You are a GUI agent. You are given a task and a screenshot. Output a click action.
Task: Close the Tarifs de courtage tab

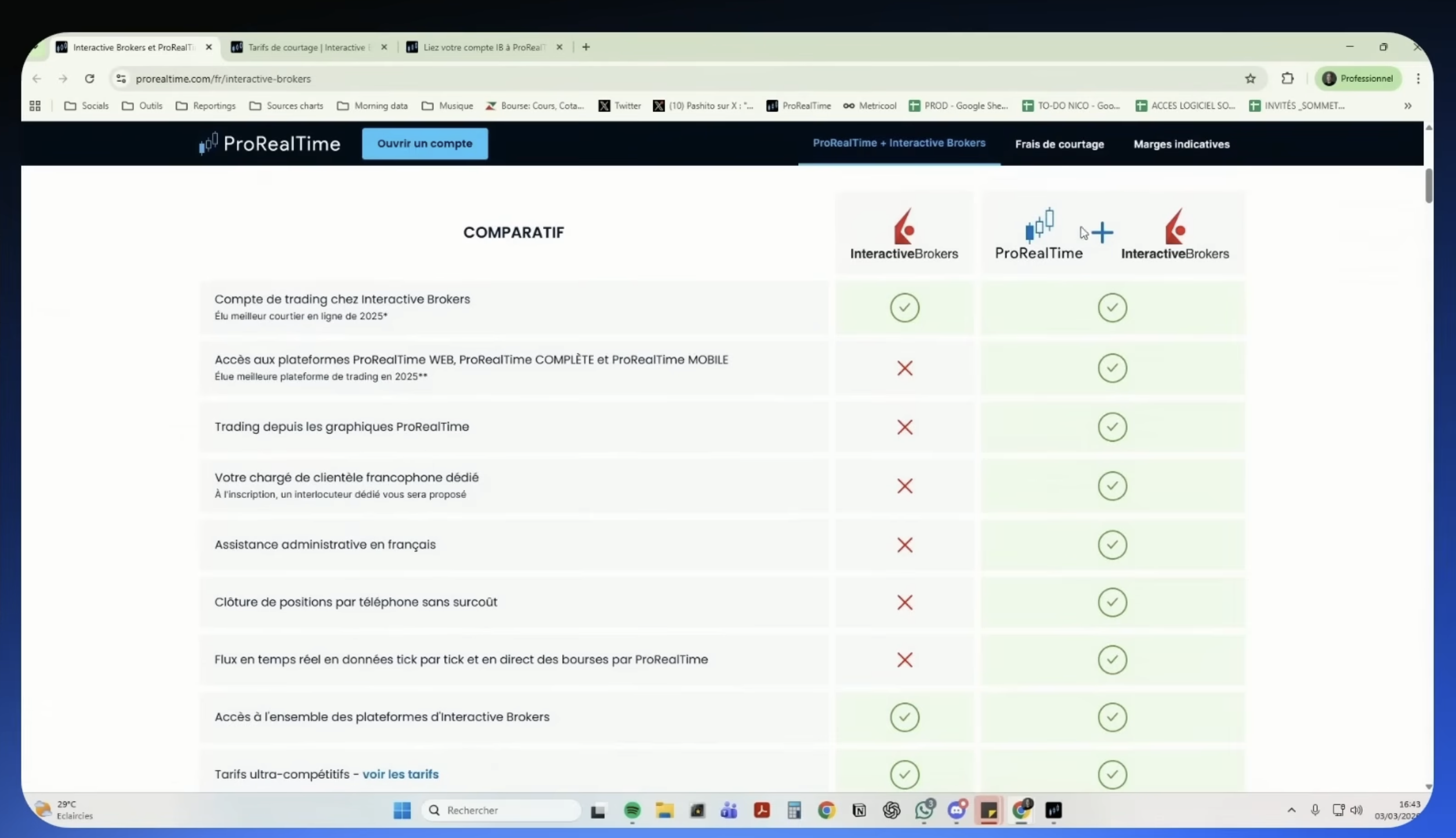pyautogui.click(x=384, y=47)
